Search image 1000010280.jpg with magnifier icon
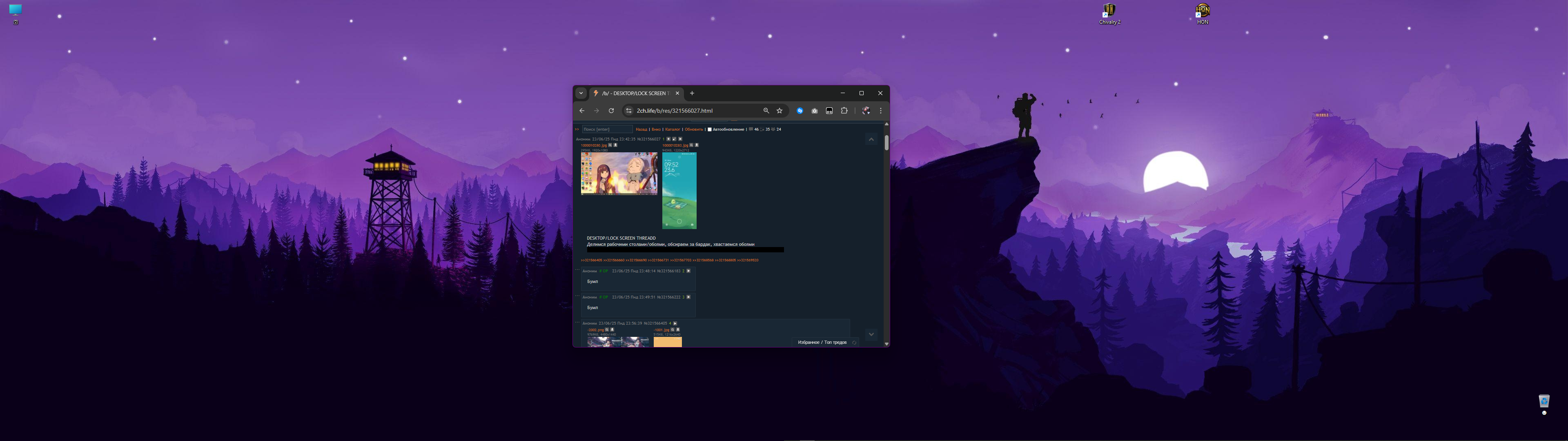The image size is (1568, 441). (610, 145)
